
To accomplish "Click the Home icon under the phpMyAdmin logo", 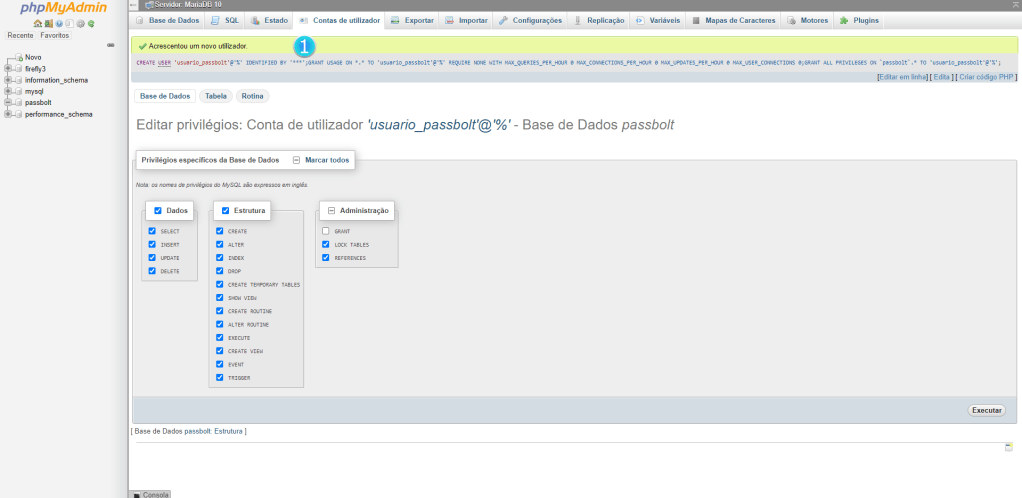I will pos(37,23).
